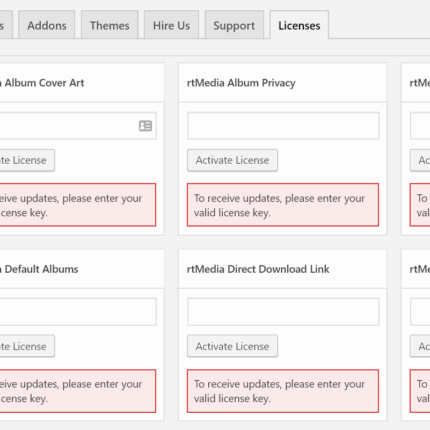430x430 pixels.
Task: Click the rtMedia Direct Download Link heading
Action: tap(258, 269)
